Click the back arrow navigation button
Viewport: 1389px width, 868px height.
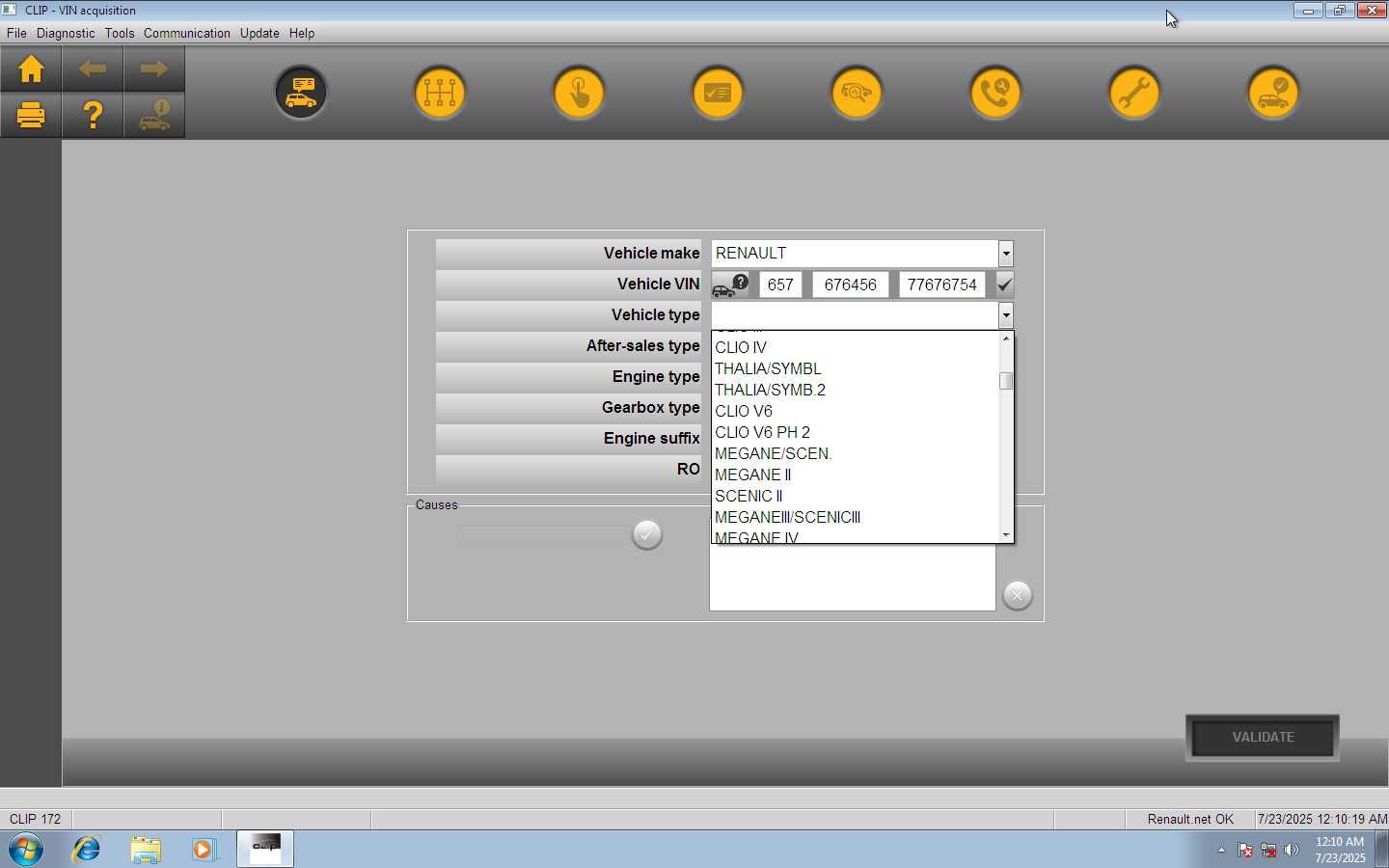click(93, 69)
